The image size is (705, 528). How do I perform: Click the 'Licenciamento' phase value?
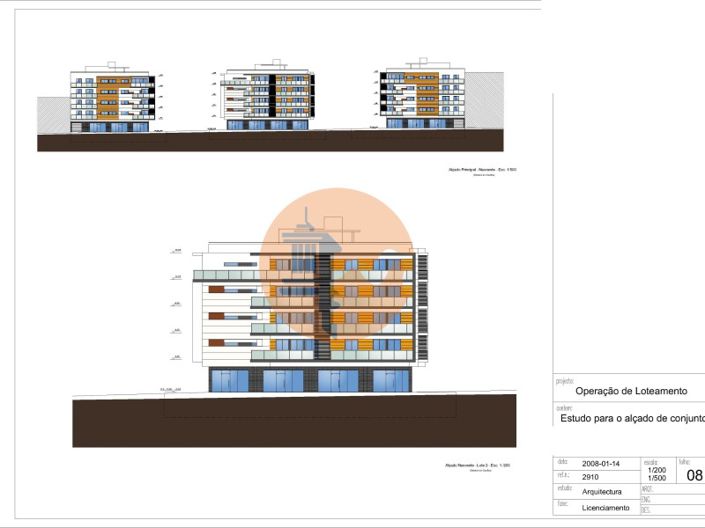(x=606, y=508)
